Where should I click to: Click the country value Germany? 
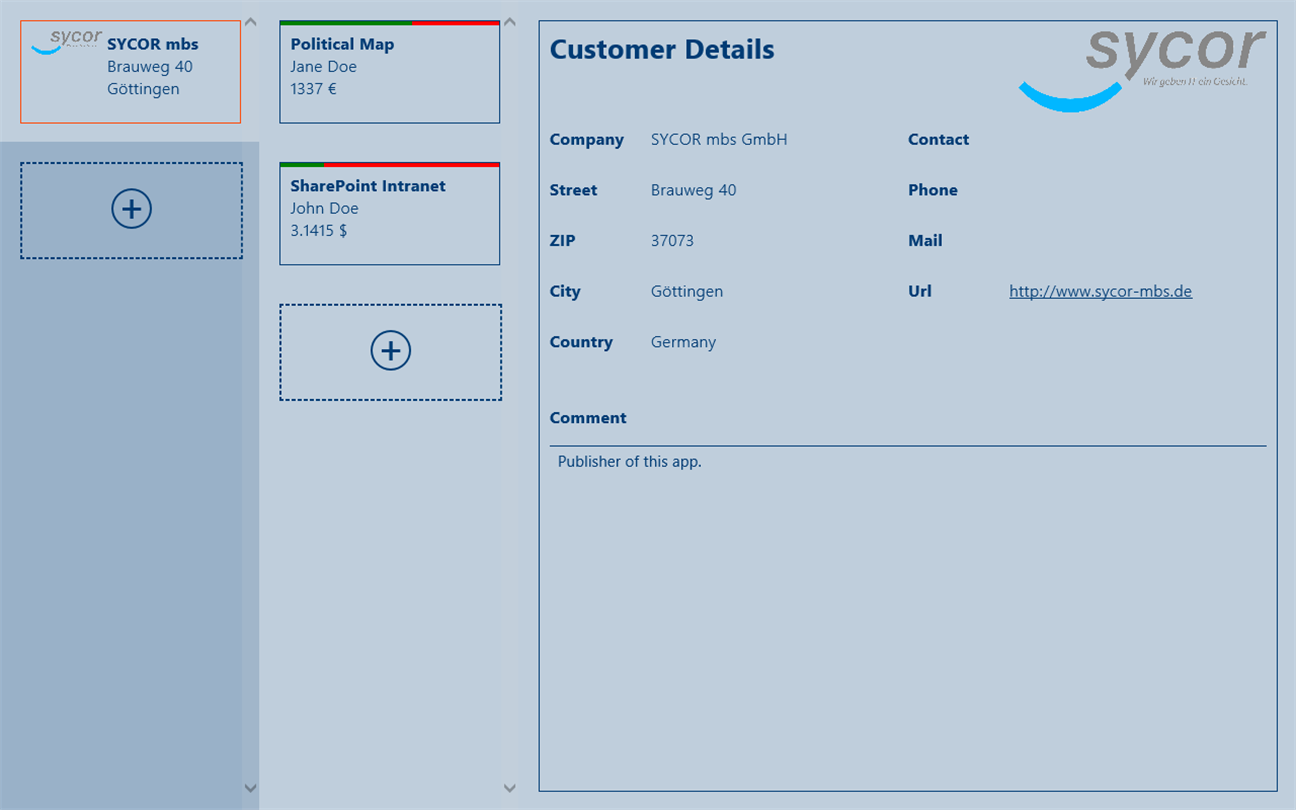[x=683, y=342]
